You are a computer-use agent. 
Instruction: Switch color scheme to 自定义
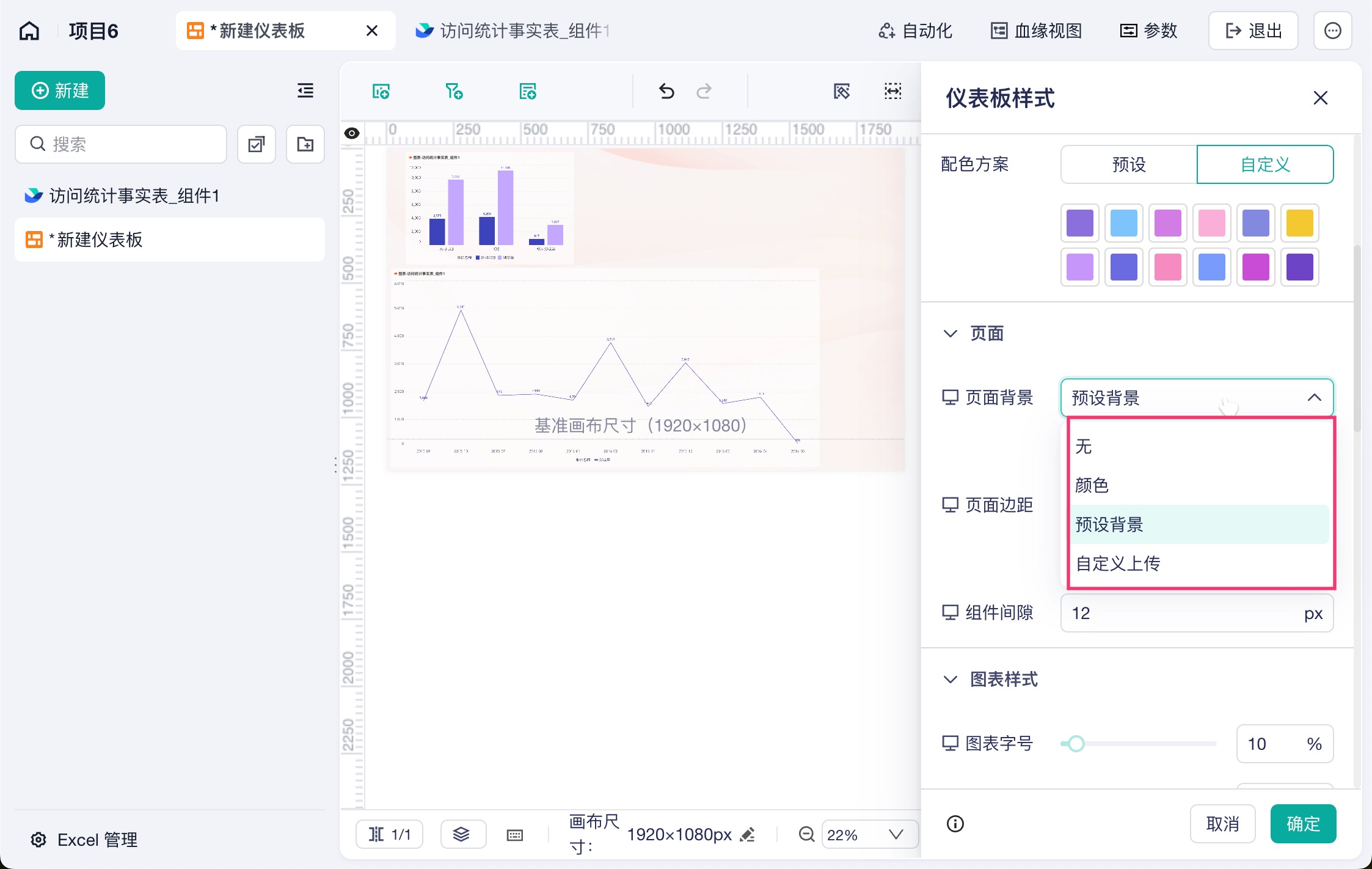click(1265, 164)
